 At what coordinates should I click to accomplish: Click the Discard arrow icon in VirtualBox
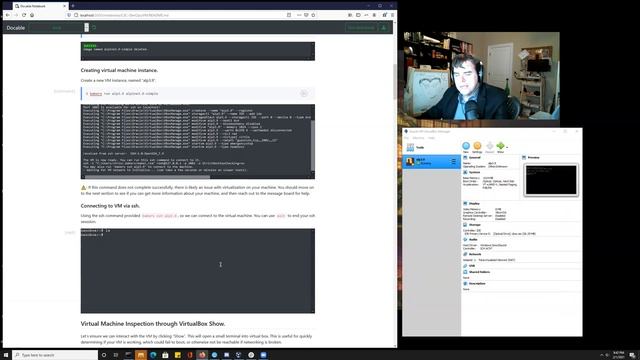(489, 146)
